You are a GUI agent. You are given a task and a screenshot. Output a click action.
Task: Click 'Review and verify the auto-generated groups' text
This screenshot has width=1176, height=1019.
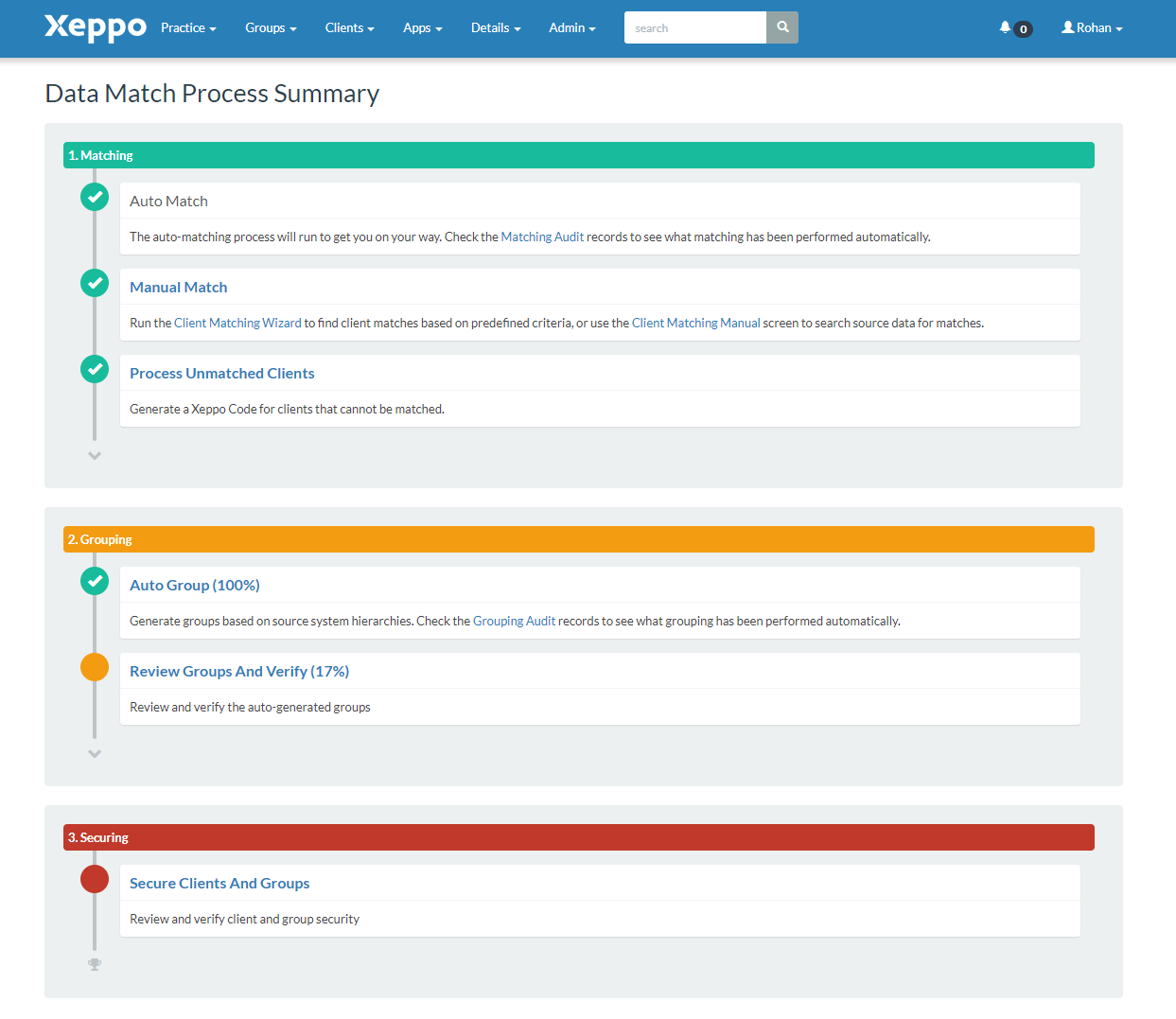250,707
